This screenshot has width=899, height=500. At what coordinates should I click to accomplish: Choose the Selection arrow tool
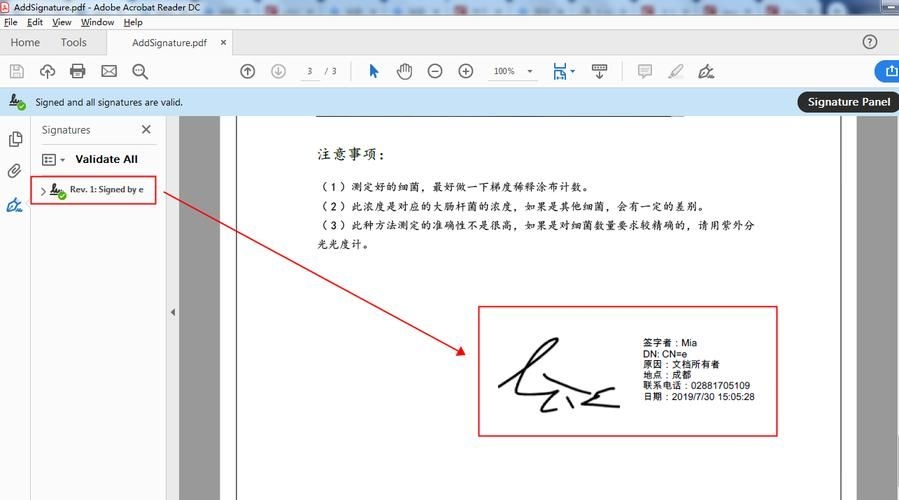point(374,71)
